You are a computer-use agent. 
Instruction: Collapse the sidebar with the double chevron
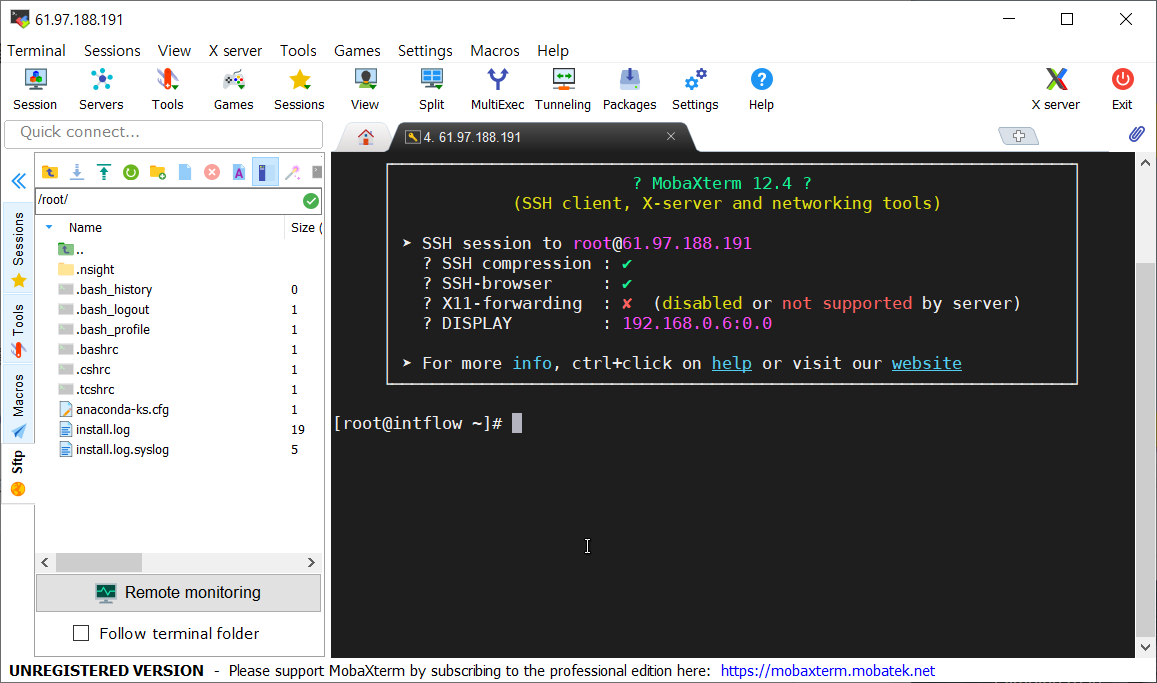[18, 181]
